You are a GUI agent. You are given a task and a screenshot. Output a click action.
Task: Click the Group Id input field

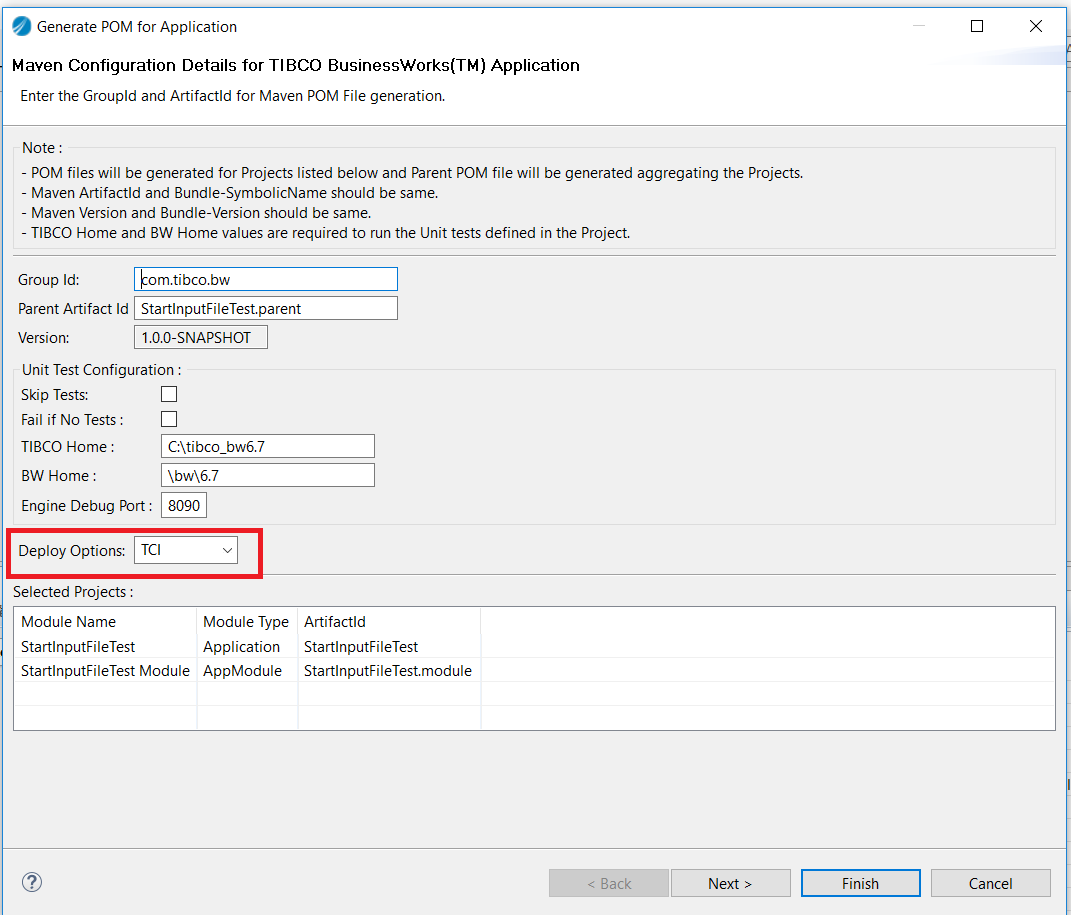coord(266,279)
